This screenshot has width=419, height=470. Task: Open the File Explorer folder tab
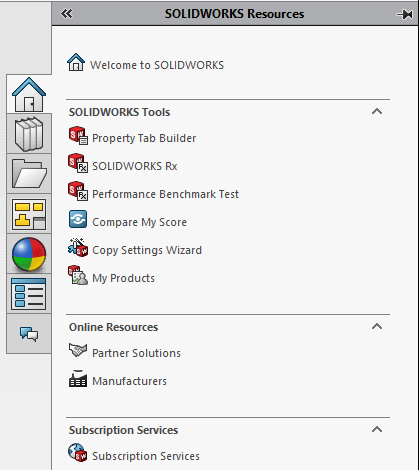29,174
